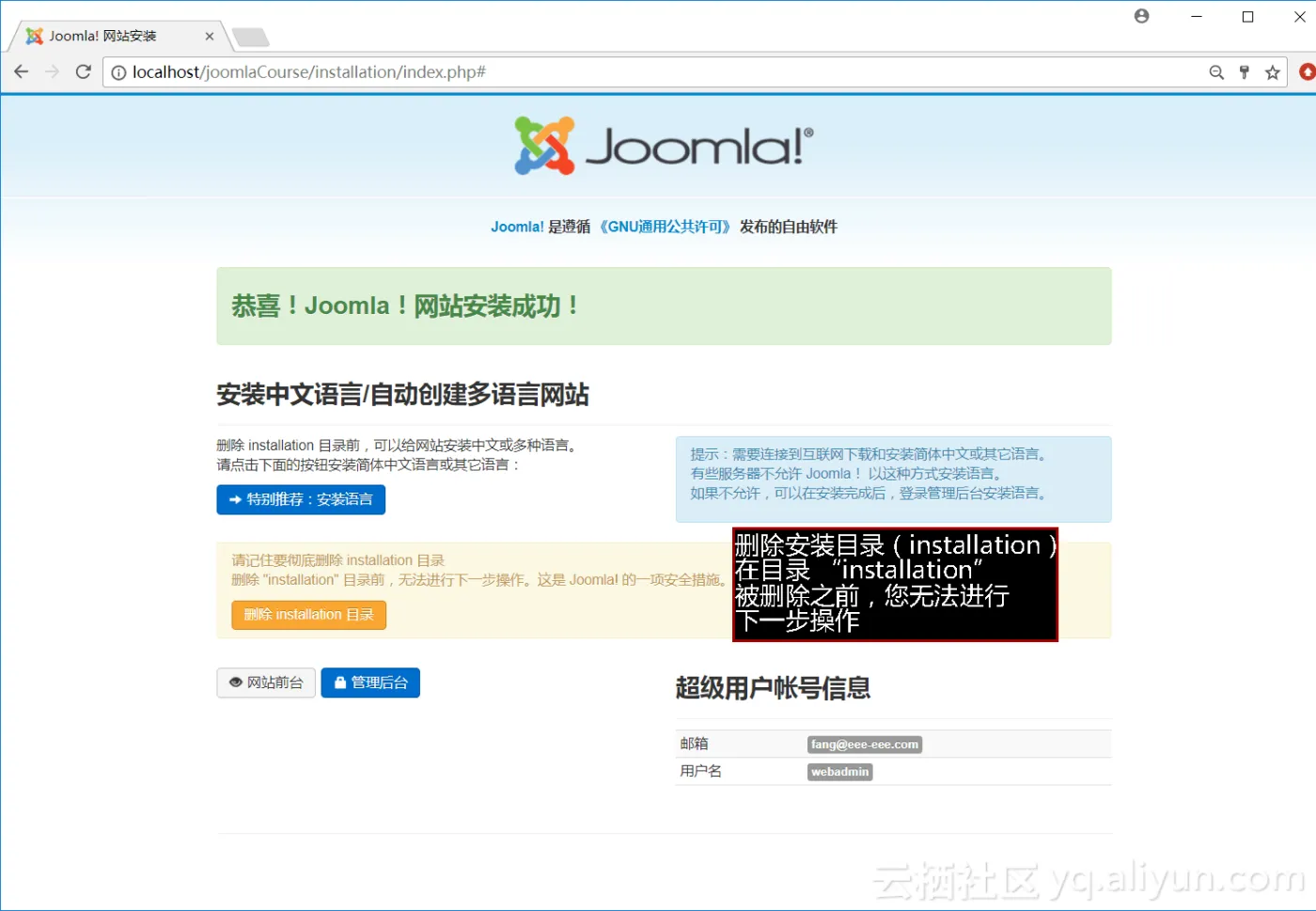Go back with the browser back arrow
The width and height of the screenshot is (1316, 911).
coord(21,71)
